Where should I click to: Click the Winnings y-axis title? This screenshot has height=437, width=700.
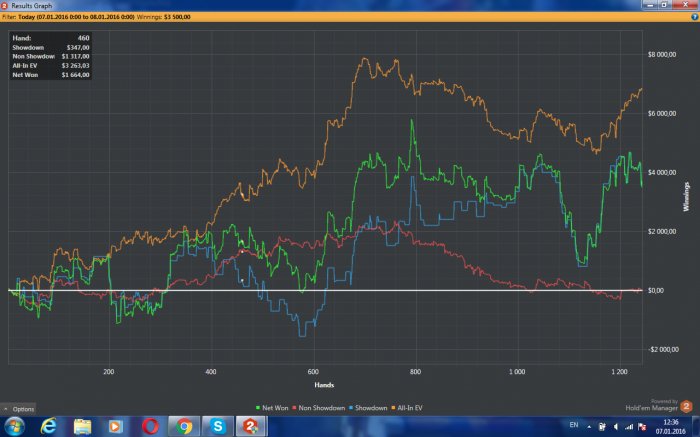point(686,196)
